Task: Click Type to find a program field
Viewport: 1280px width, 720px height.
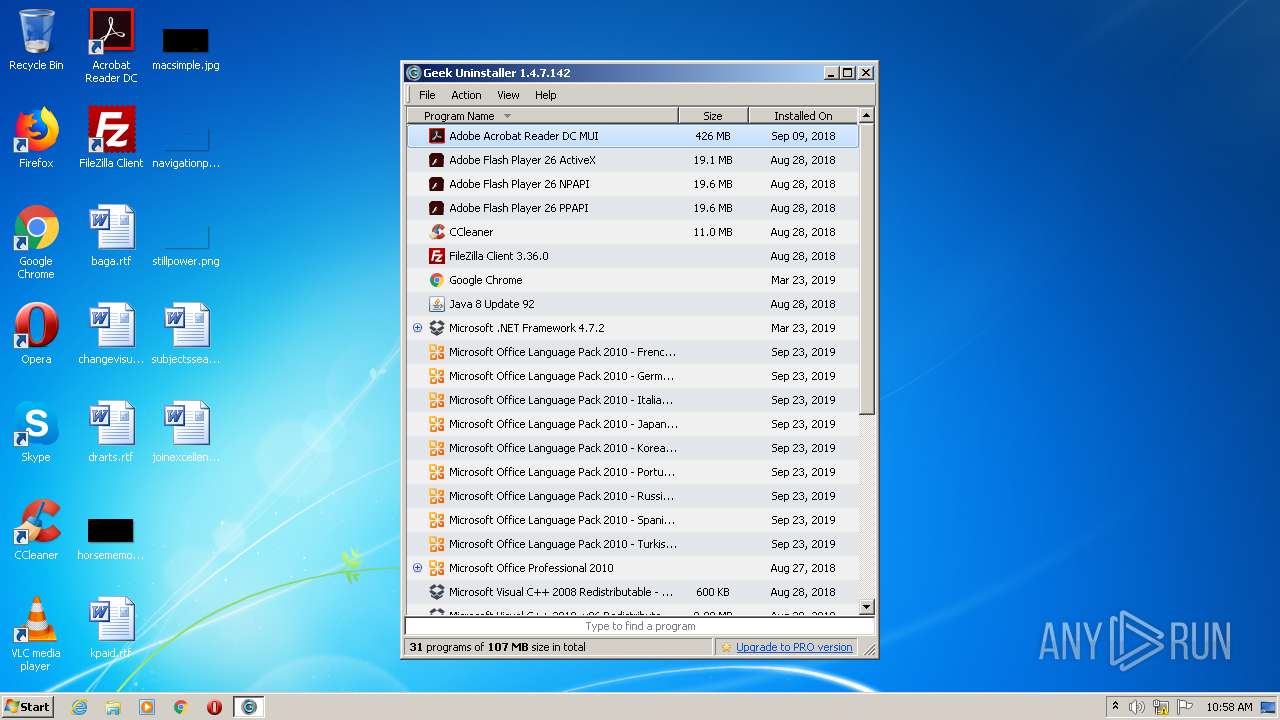Action: (x=640, y=626)
